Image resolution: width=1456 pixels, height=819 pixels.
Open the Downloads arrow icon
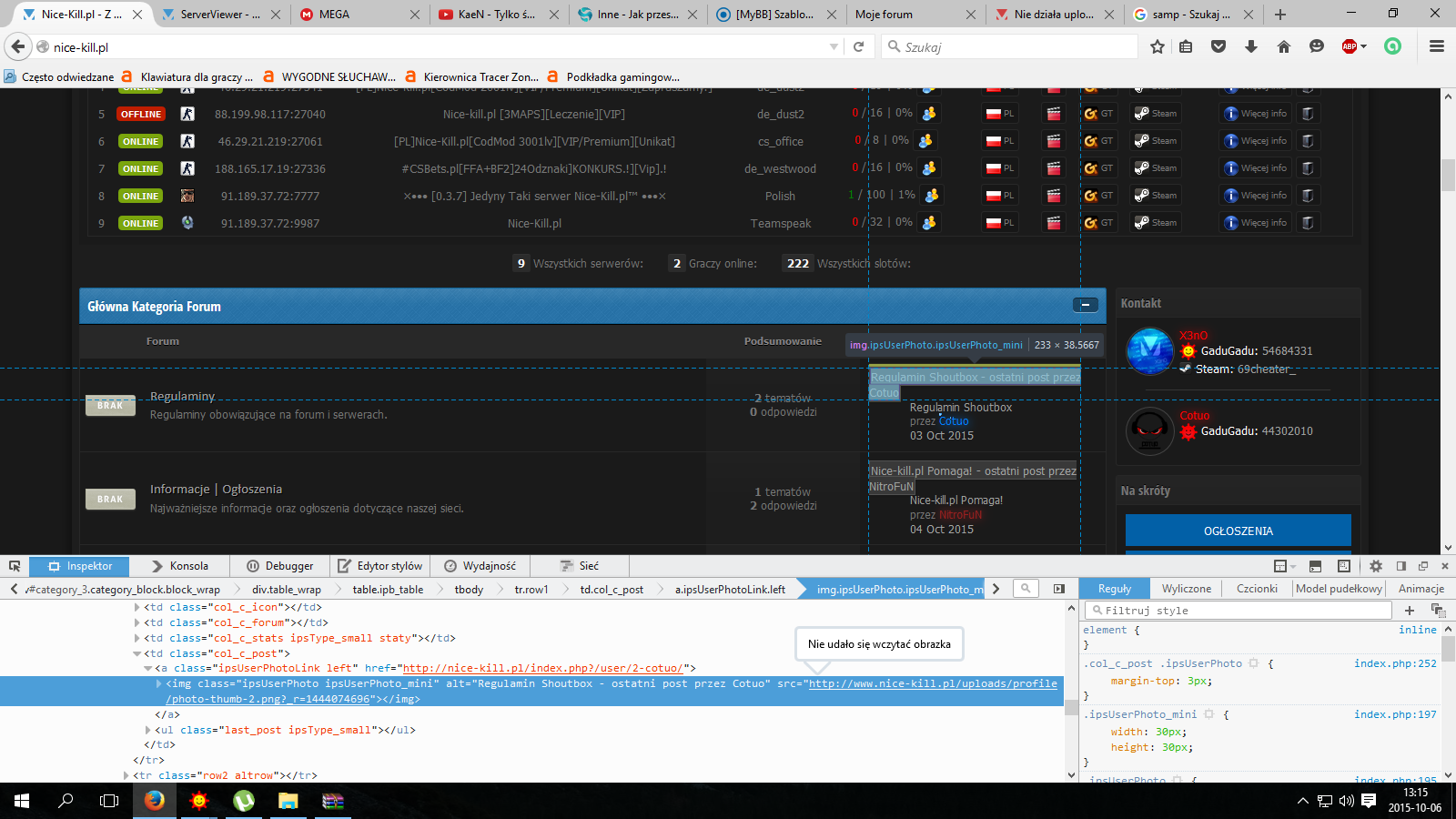pos(1251,46)
